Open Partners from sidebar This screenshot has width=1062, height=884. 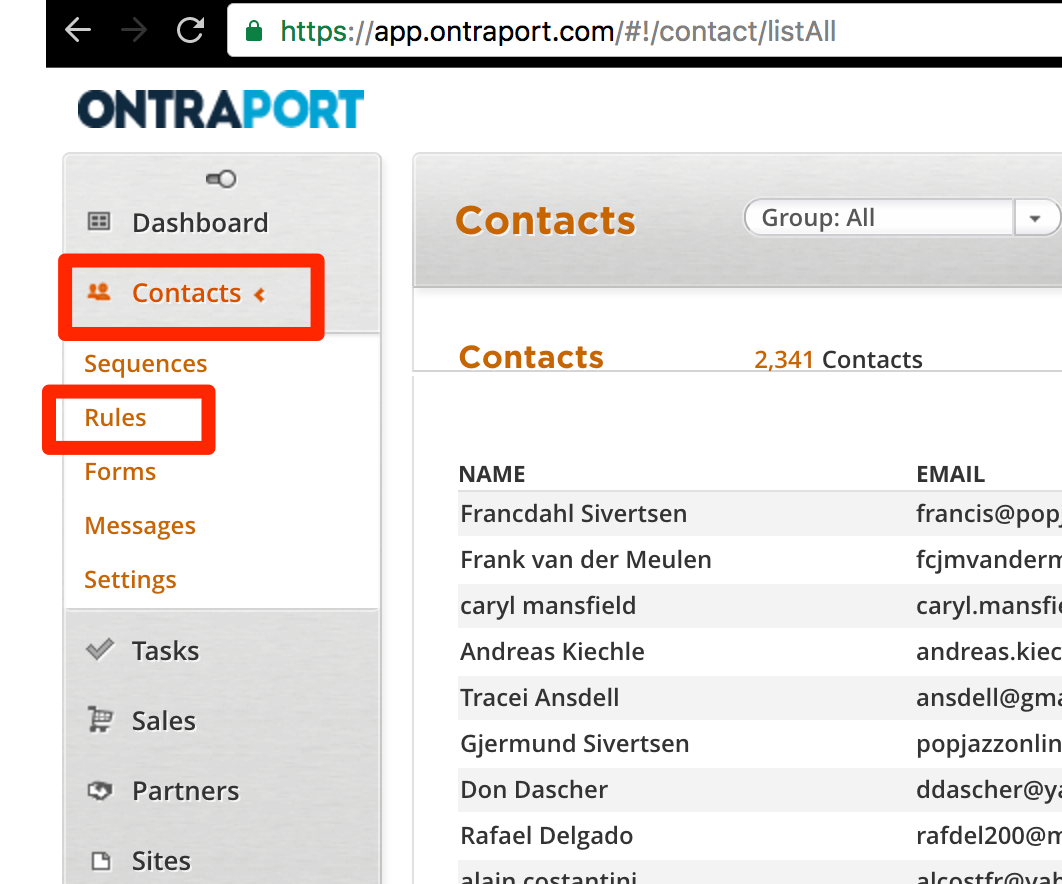(186, 791)
